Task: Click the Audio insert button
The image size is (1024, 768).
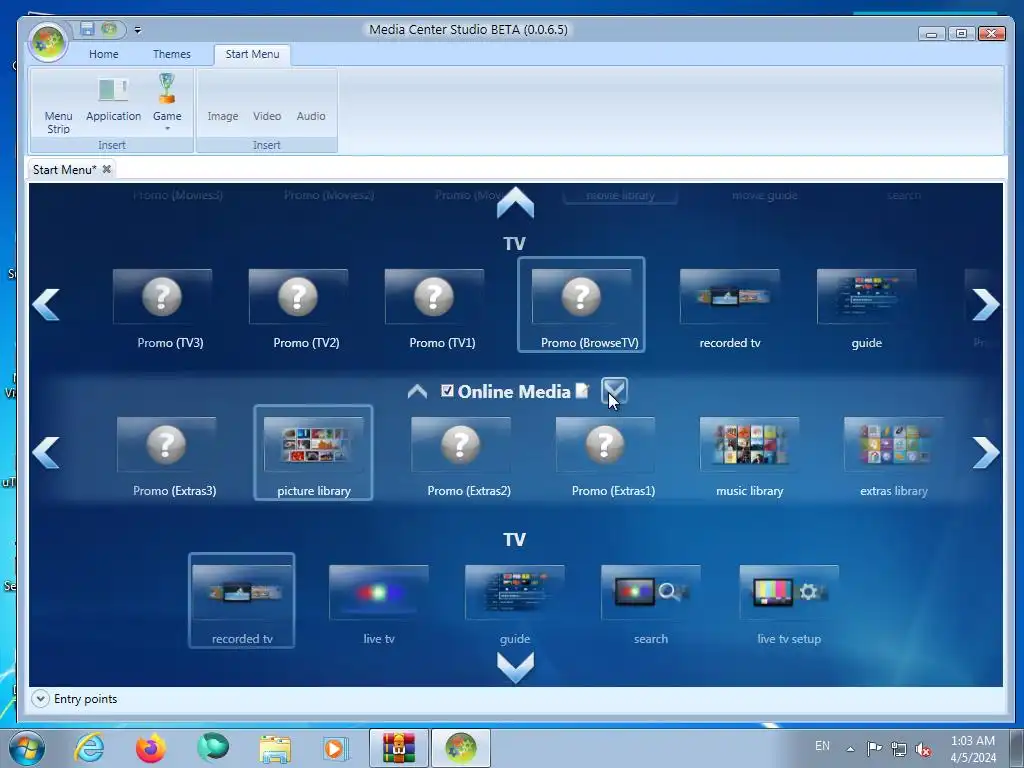Action: (311, 116)
